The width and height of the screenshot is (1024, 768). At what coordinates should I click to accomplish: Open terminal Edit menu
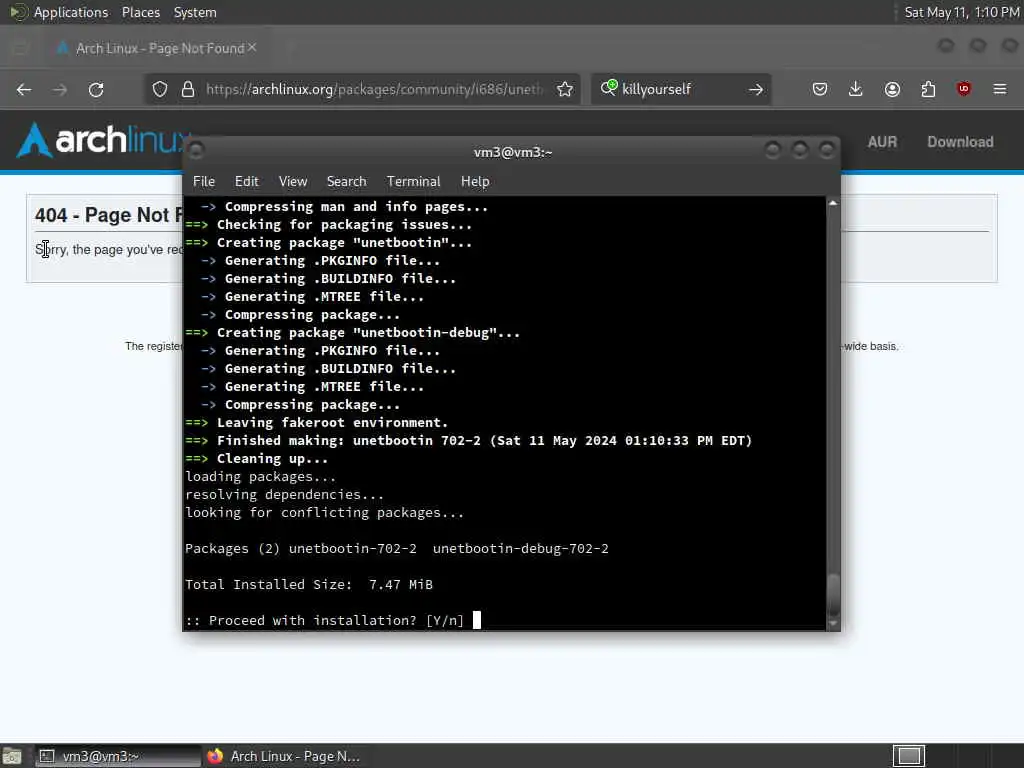tap(247, 182)
